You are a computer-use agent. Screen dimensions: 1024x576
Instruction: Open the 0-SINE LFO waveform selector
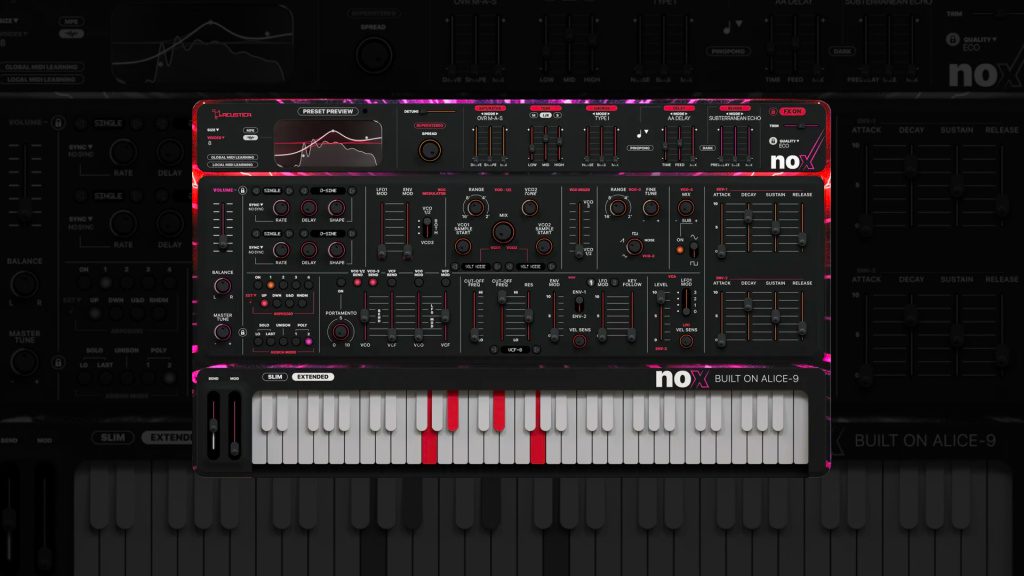coord(328,190)
